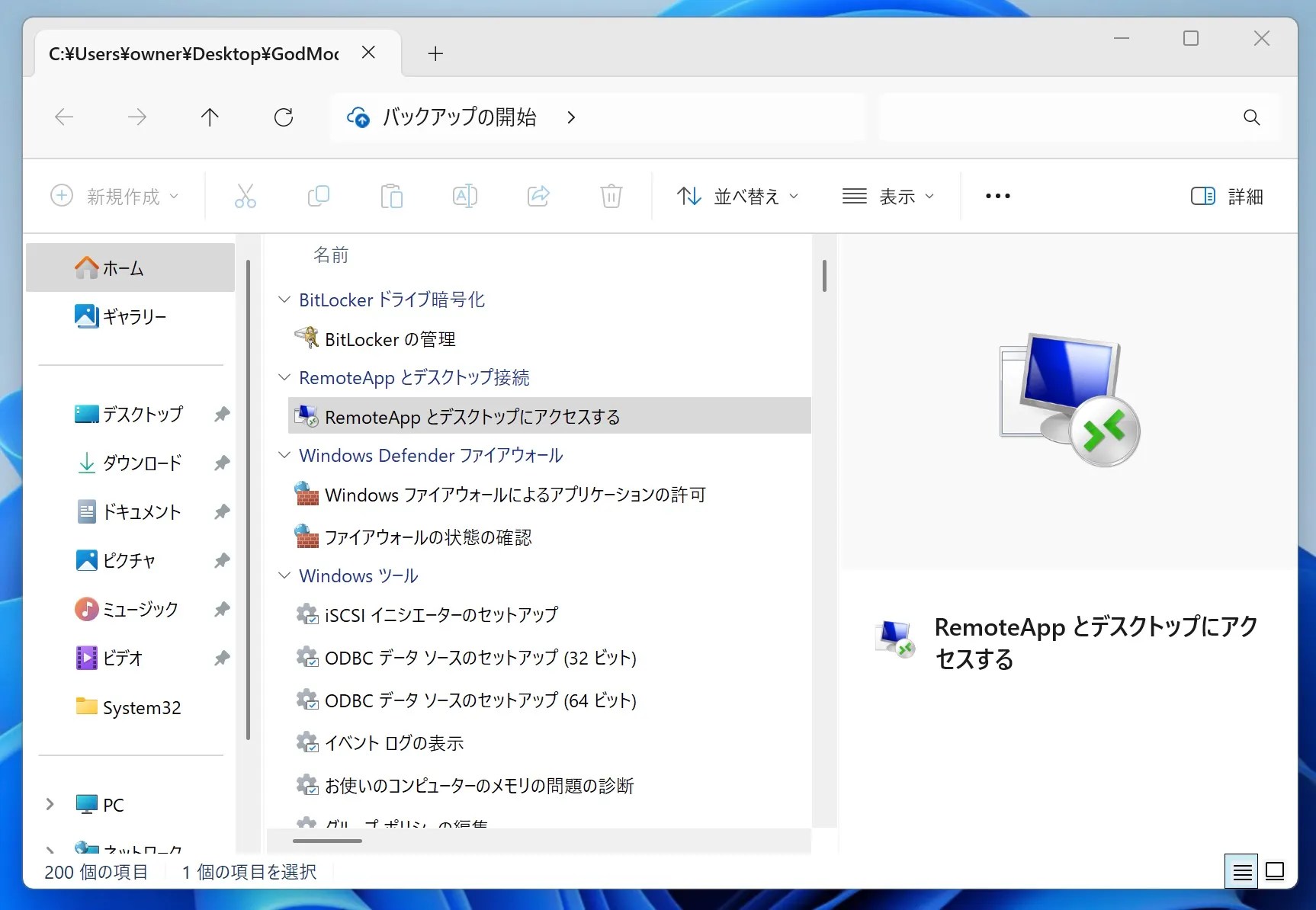Click the cloud backup icon in address bar

click(358, 117)
